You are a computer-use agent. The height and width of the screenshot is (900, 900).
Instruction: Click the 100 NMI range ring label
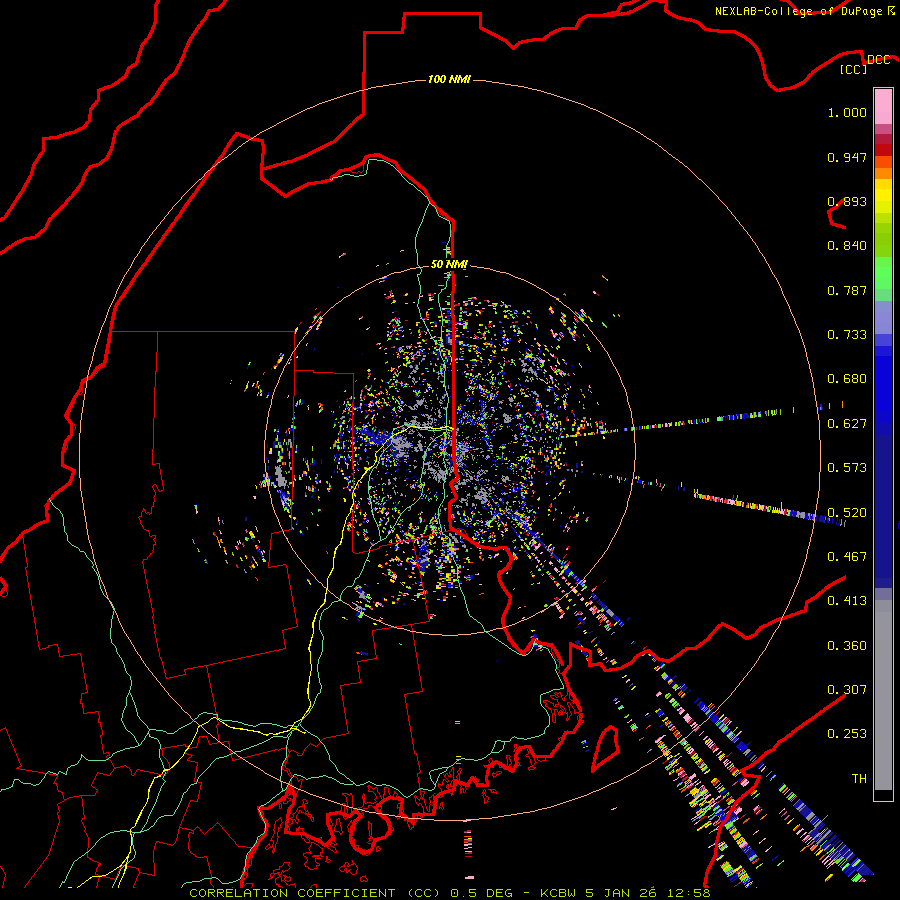449,79
